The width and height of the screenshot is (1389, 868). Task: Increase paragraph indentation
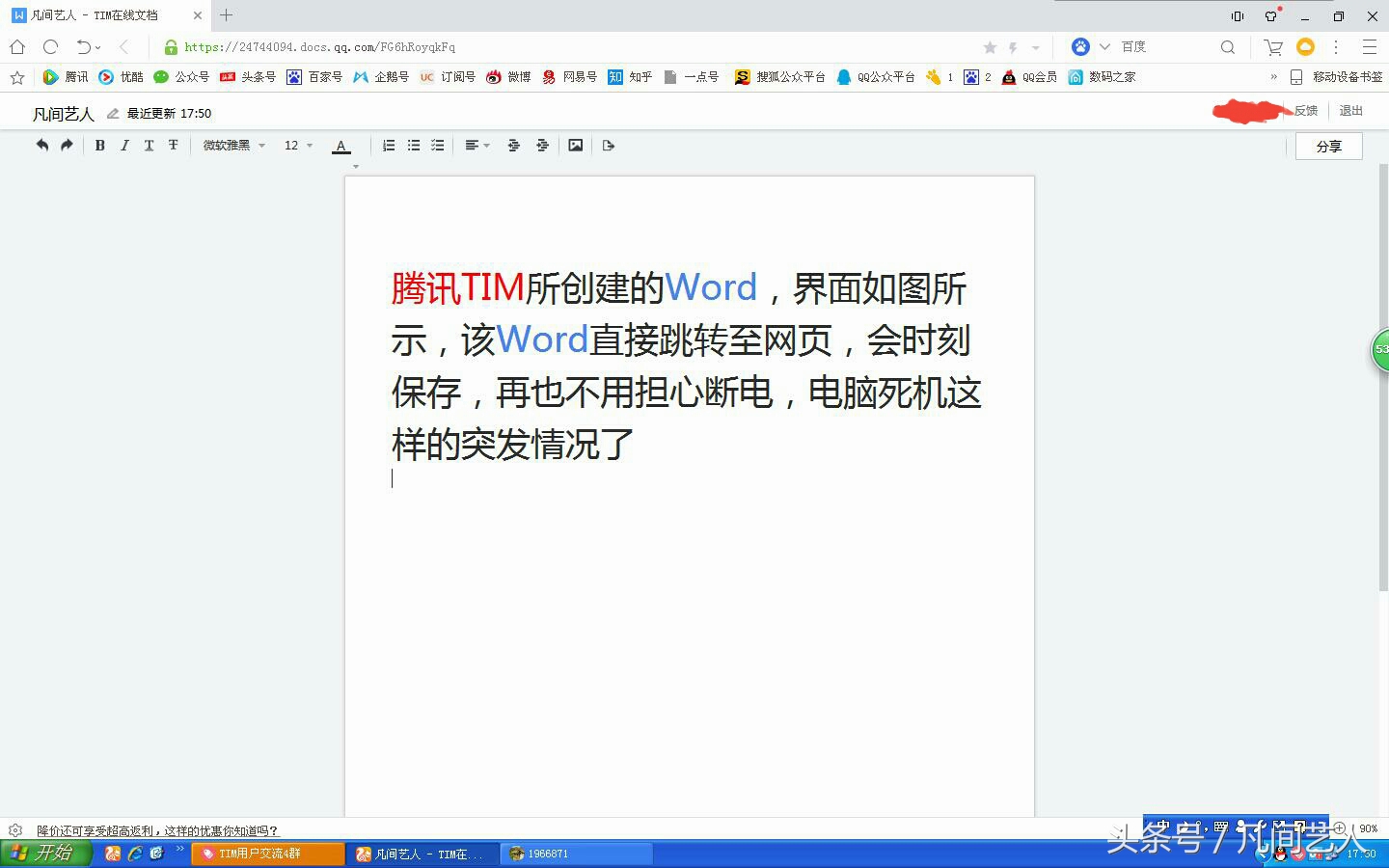tap(542, 145)
